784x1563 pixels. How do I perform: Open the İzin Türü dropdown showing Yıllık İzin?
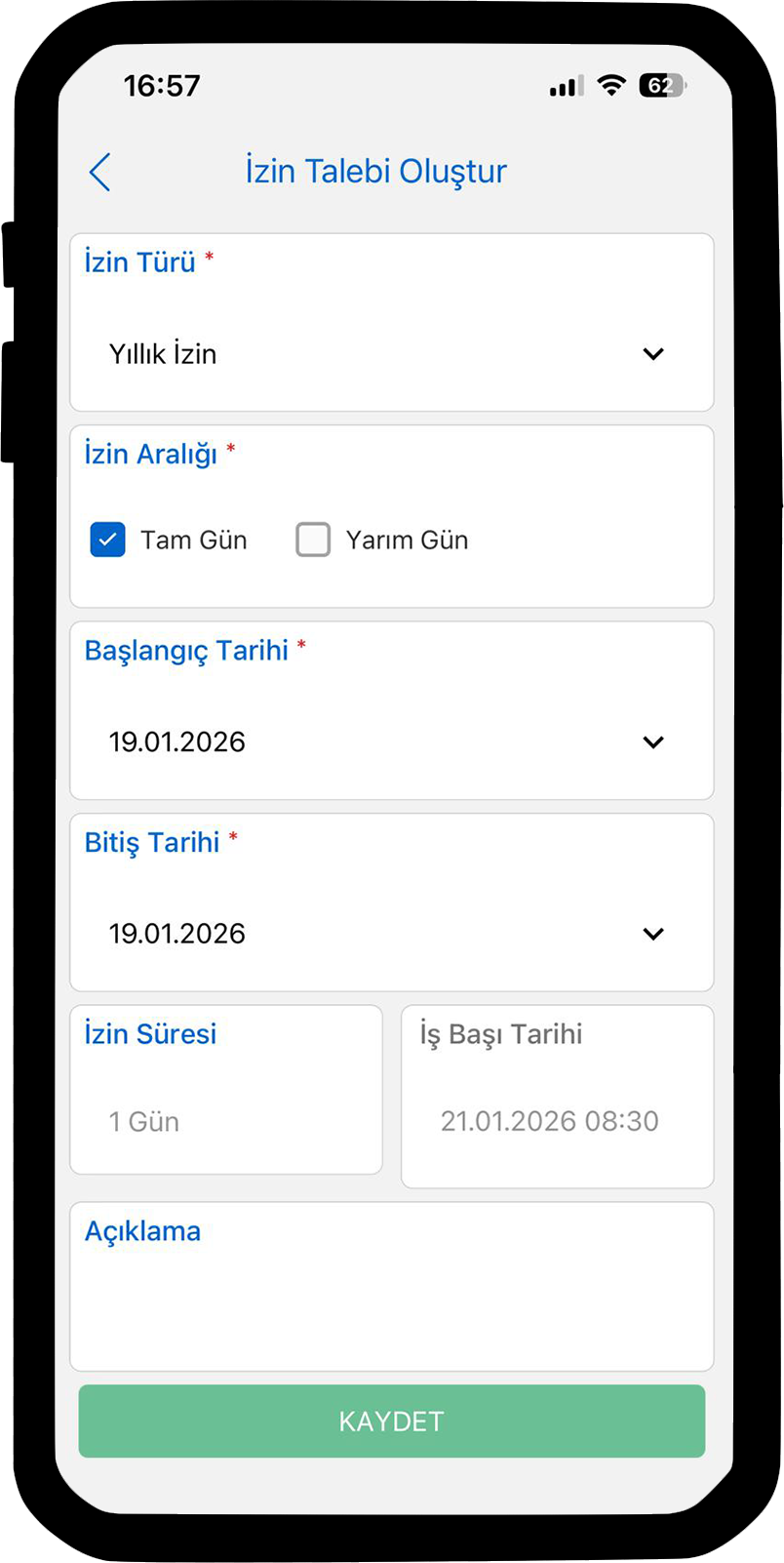390,354
